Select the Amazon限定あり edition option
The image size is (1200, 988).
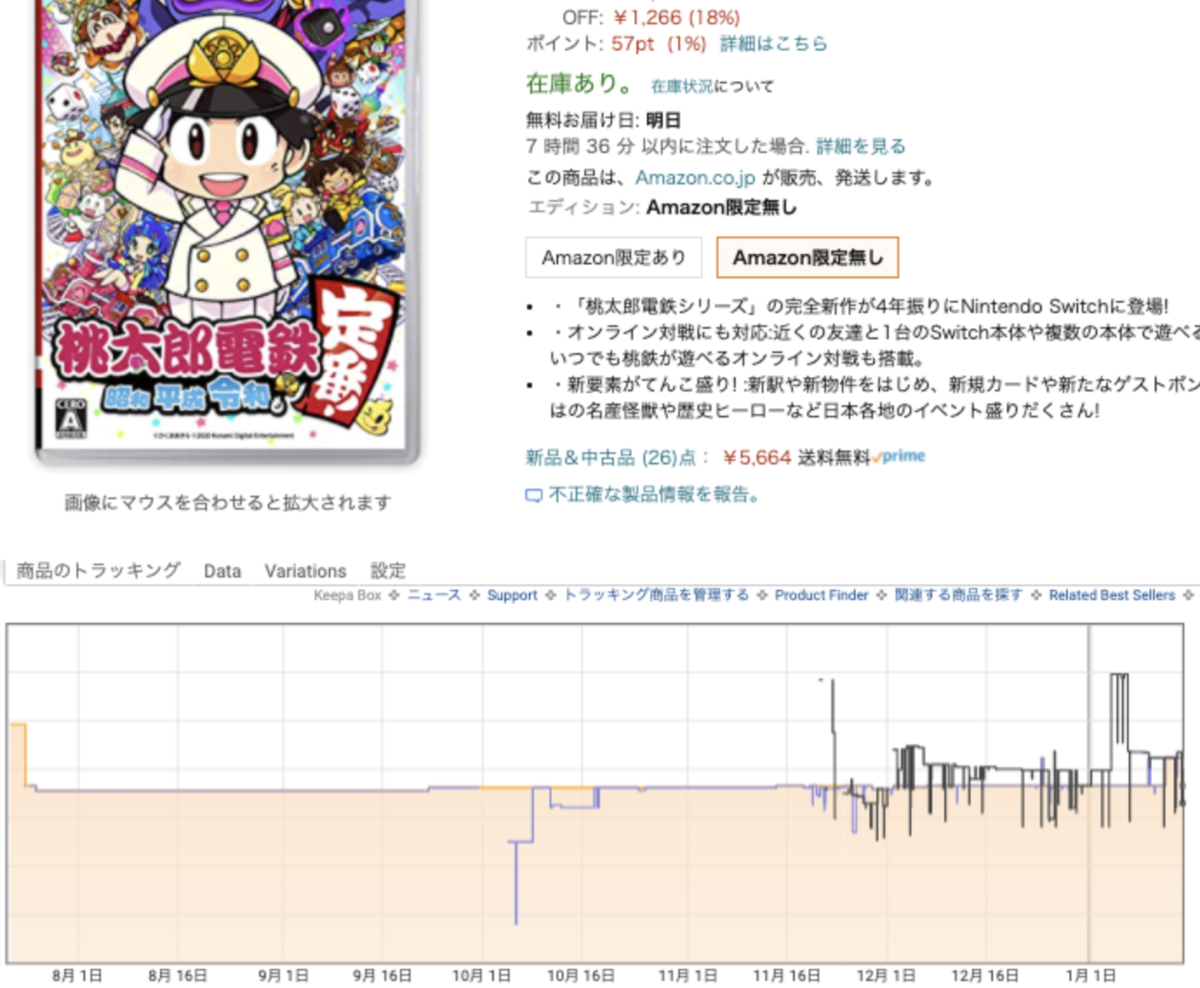point(613,257)
